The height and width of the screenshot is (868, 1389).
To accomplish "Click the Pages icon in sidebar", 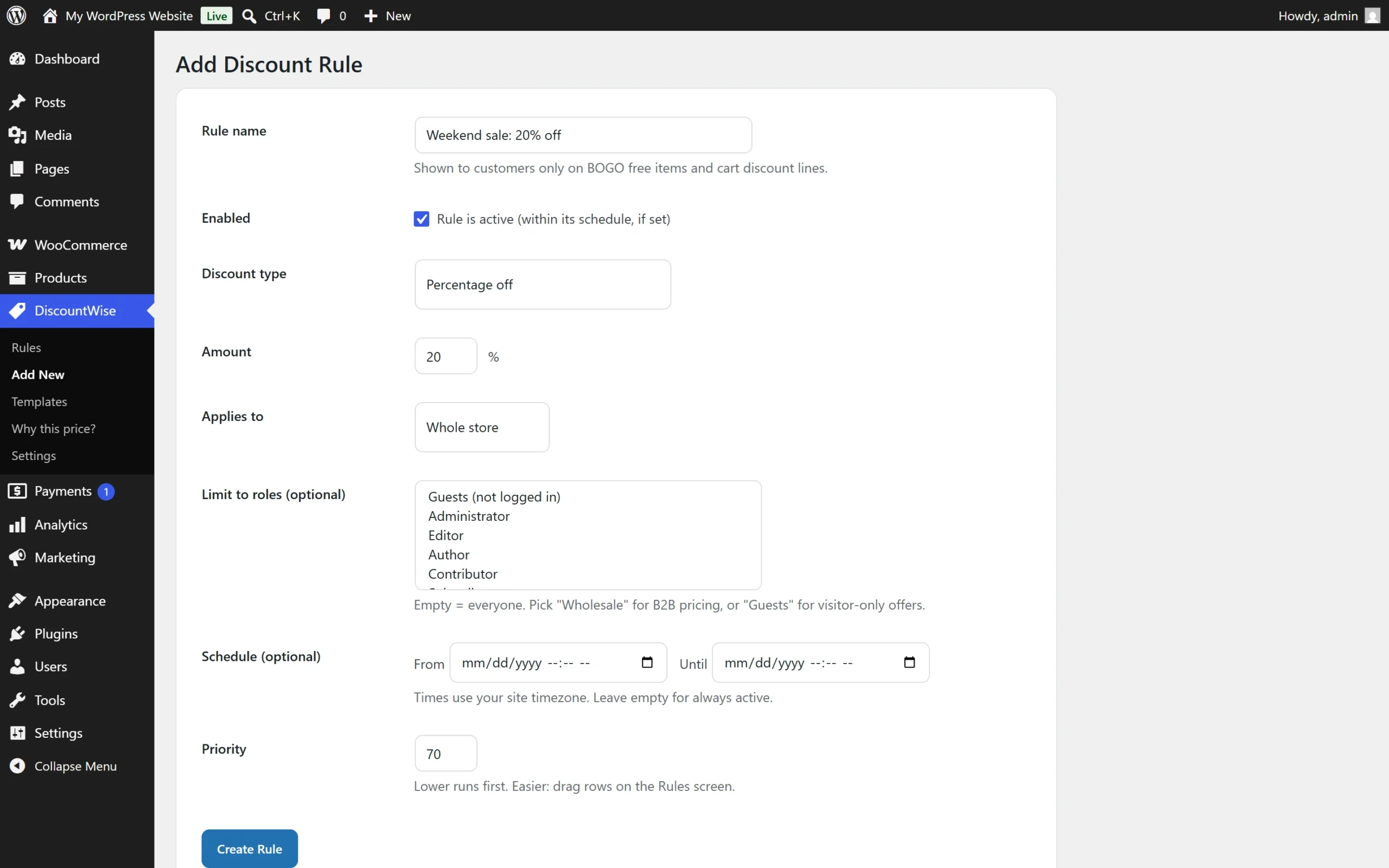I will pyautogui.click(x=17, y=169).
